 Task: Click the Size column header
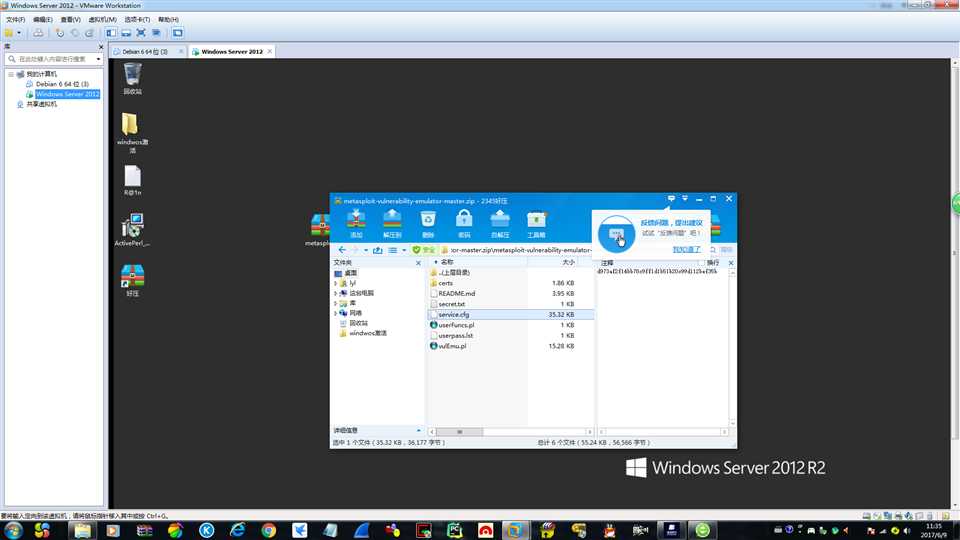pos(552,262)
